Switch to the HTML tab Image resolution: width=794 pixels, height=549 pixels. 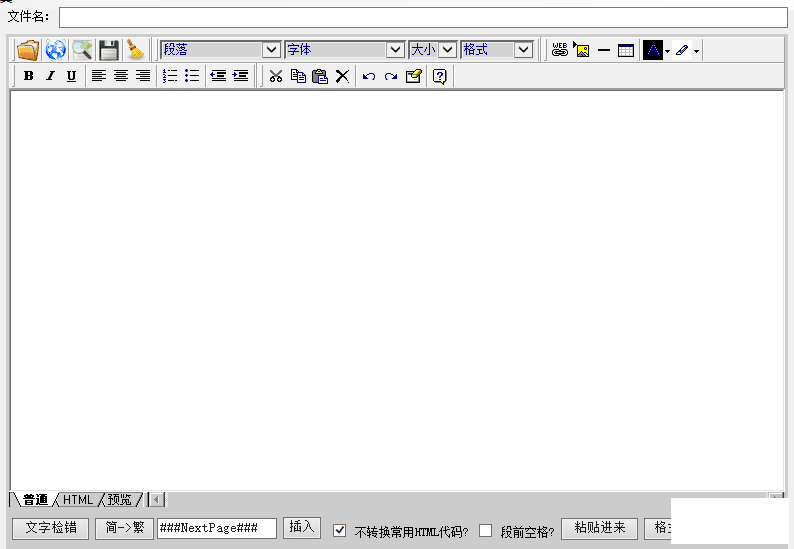pos(78,500)
